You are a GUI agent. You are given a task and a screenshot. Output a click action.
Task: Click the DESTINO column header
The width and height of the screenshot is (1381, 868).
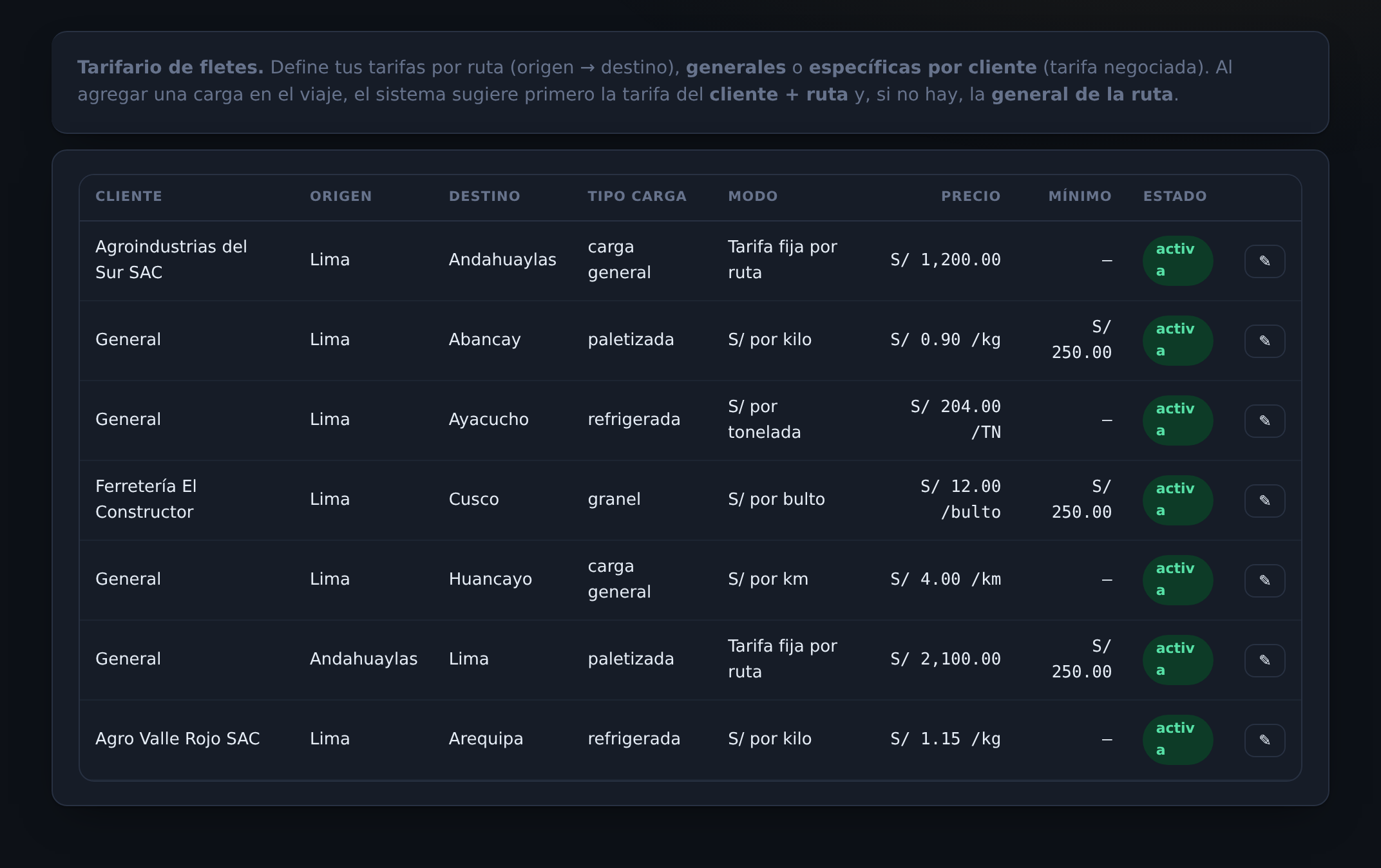(484, 196)
